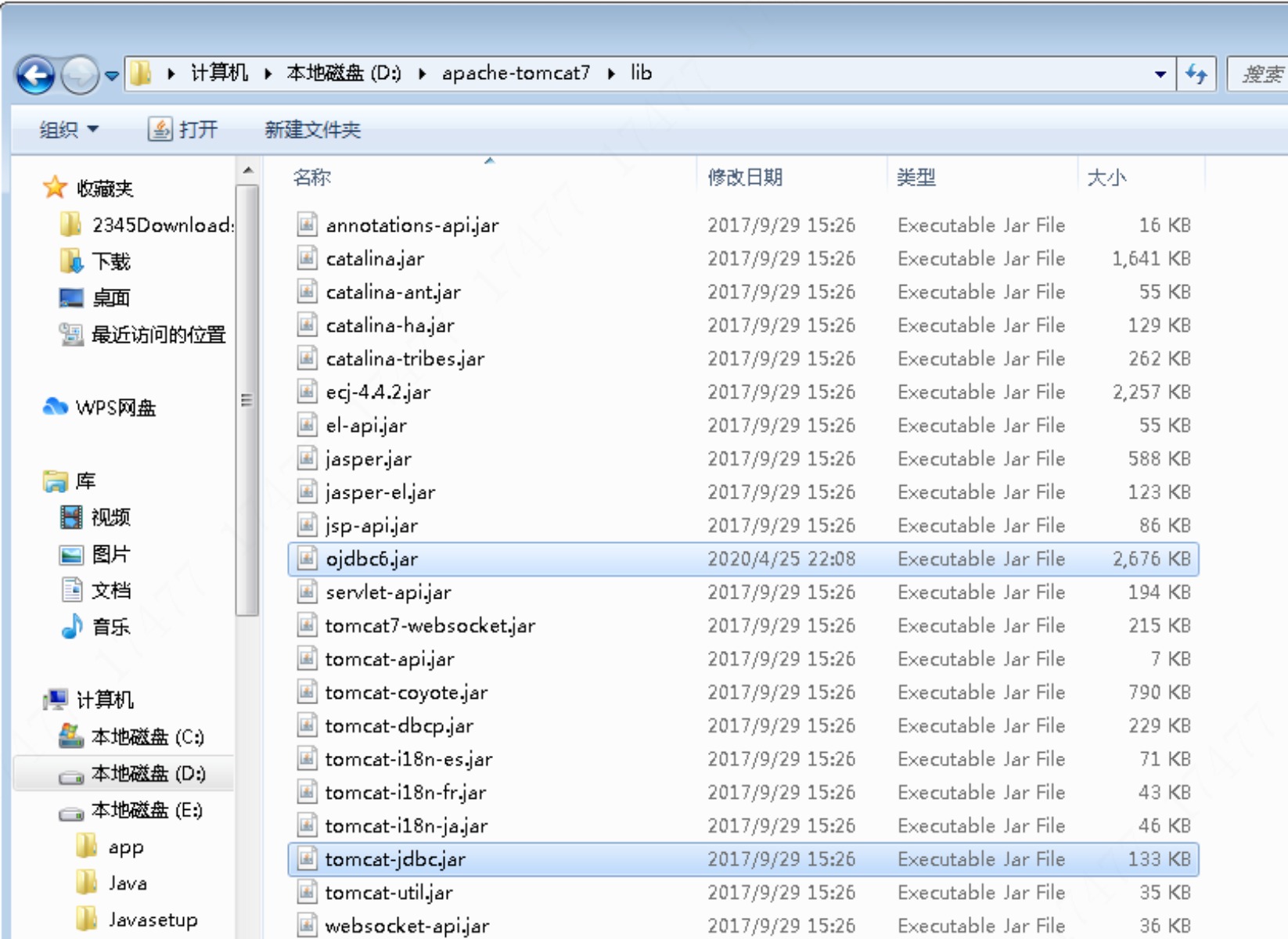Click the tomcat-i18n-es.jar file name
Image resolution: width=1288 pixels, height=939 pixels.
[408, 759]
